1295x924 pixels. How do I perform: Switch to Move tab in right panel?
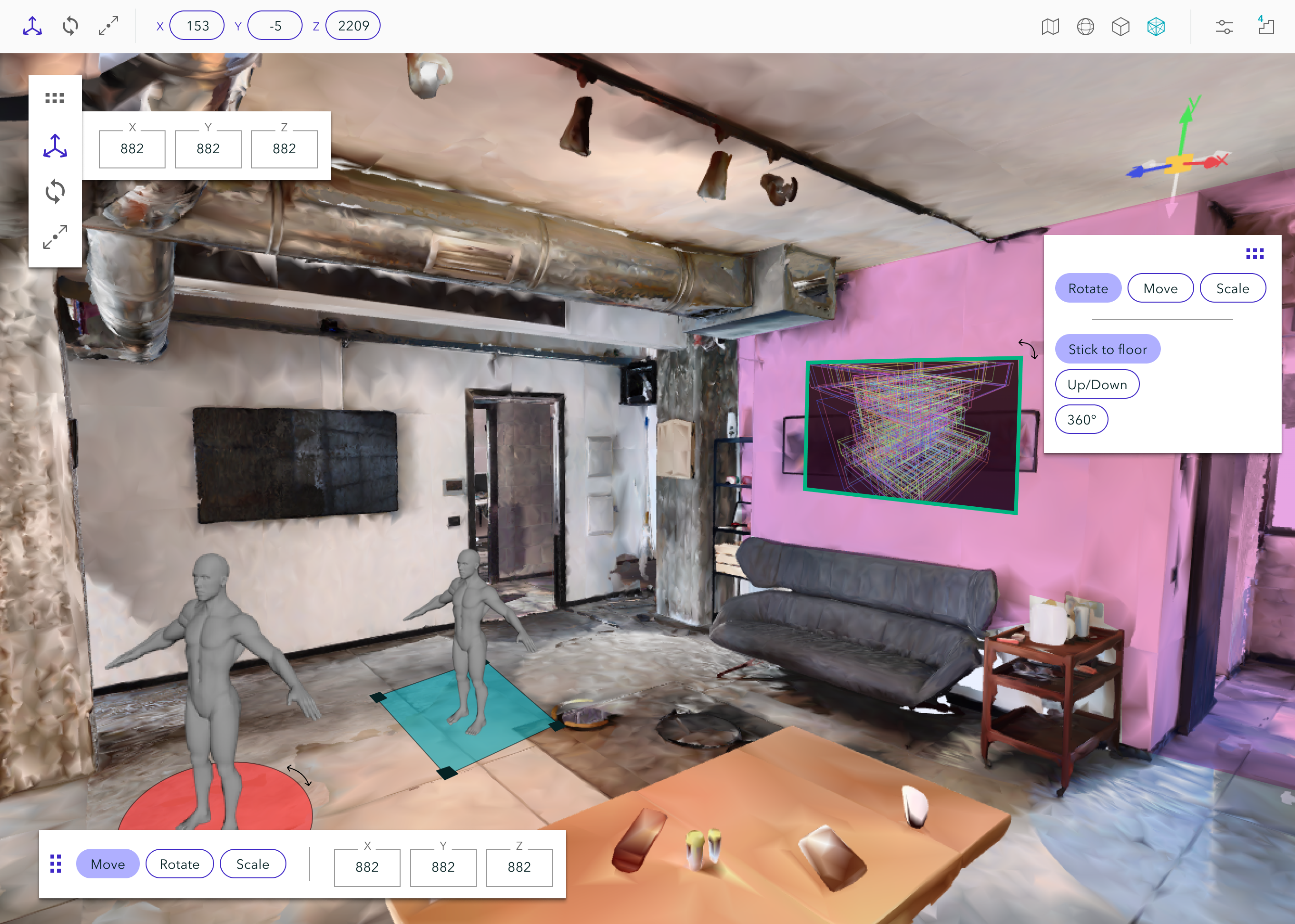coord(1160,288)
